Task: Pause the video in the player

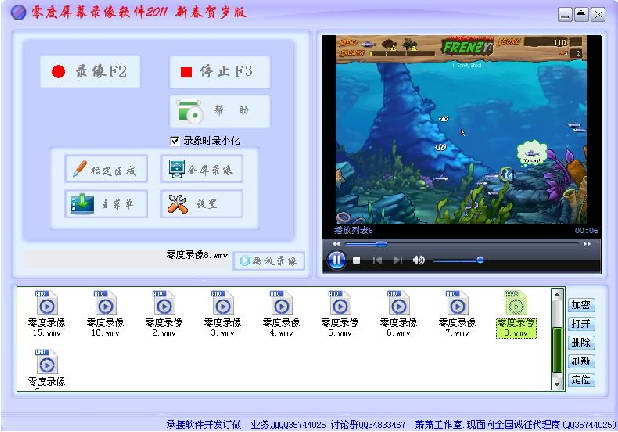Action: tap(337, 260)
